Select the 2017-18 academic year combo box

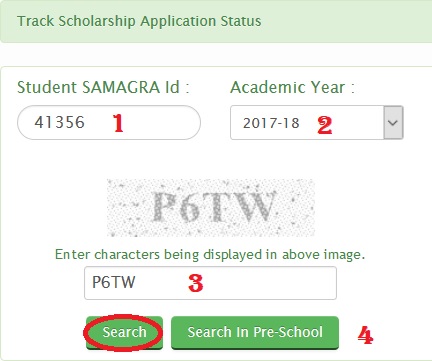click(x=317, y=123)
